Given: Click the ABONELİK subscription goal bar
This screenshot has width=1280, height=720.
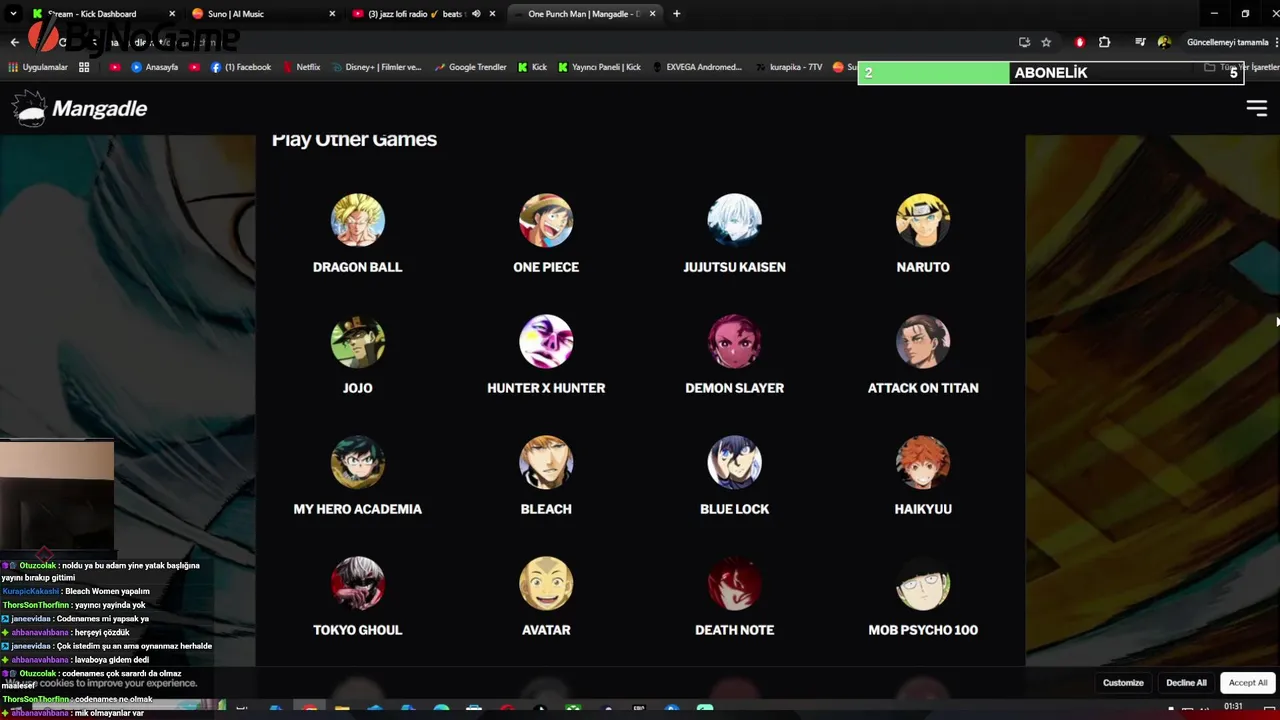Looking at the screenshot, I should (1050, 72).
